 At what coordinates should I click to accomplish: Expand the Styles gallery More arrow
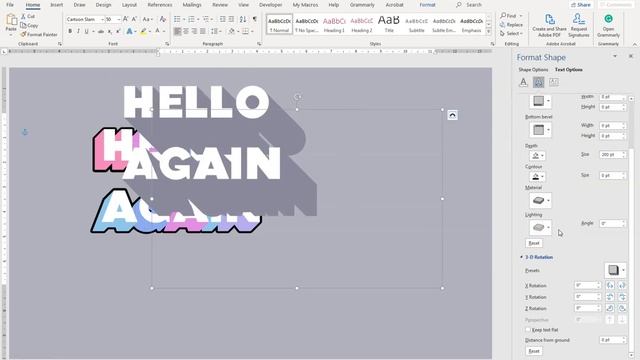pyautogui.click(x=489, y=31)
